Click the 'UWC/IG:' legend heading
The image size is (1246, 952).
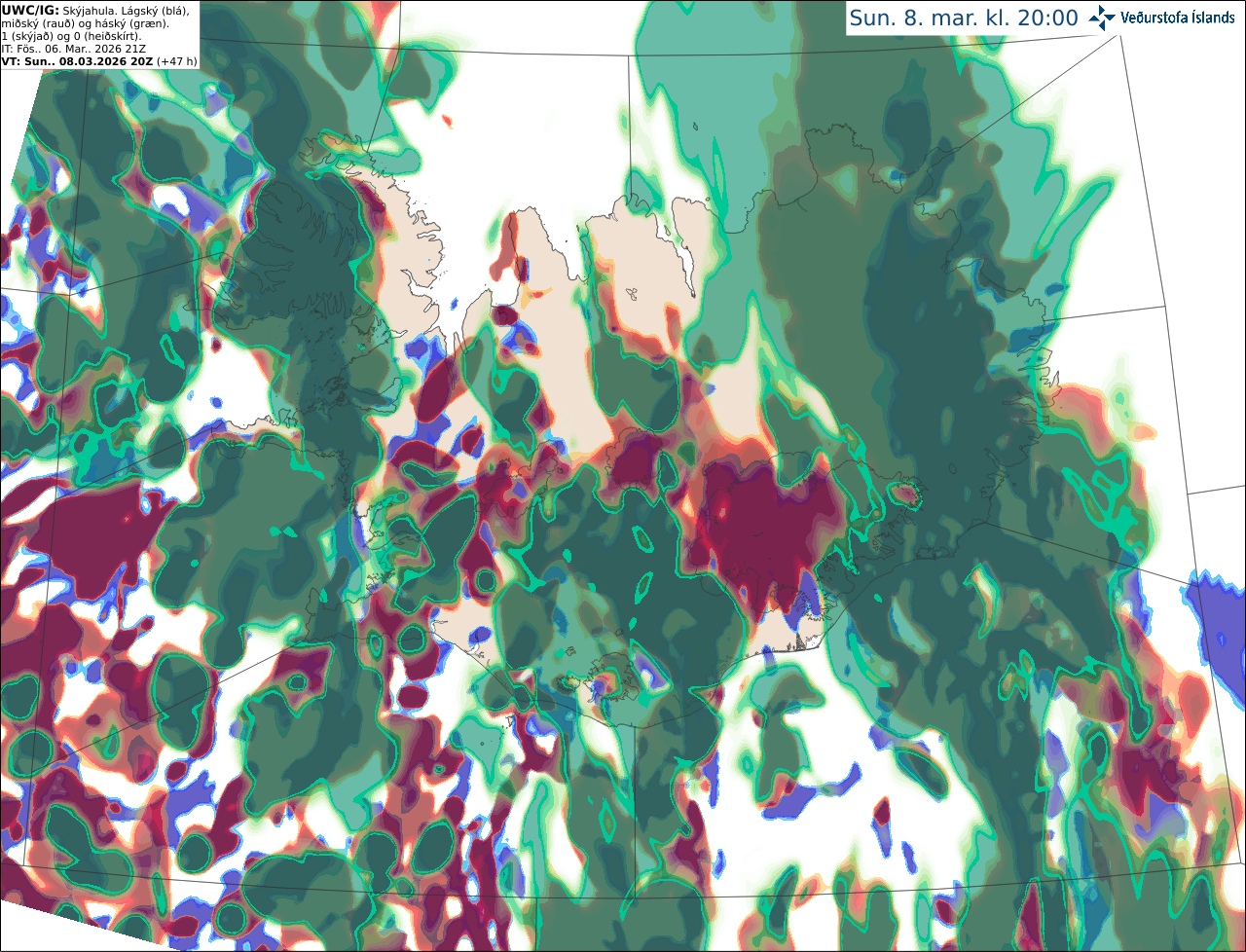tap(30, 10)
